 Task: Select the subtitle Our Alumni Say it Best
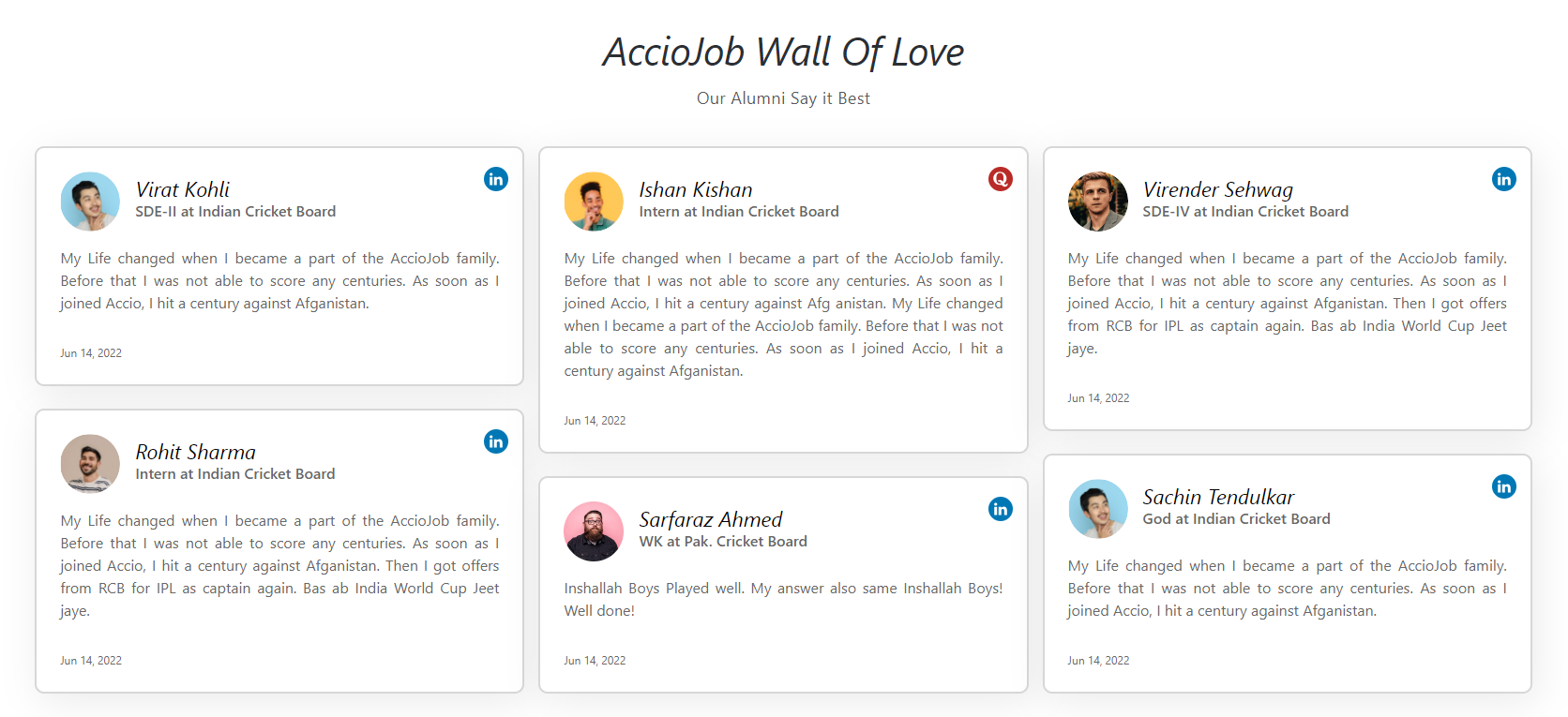tap(783, 97)
